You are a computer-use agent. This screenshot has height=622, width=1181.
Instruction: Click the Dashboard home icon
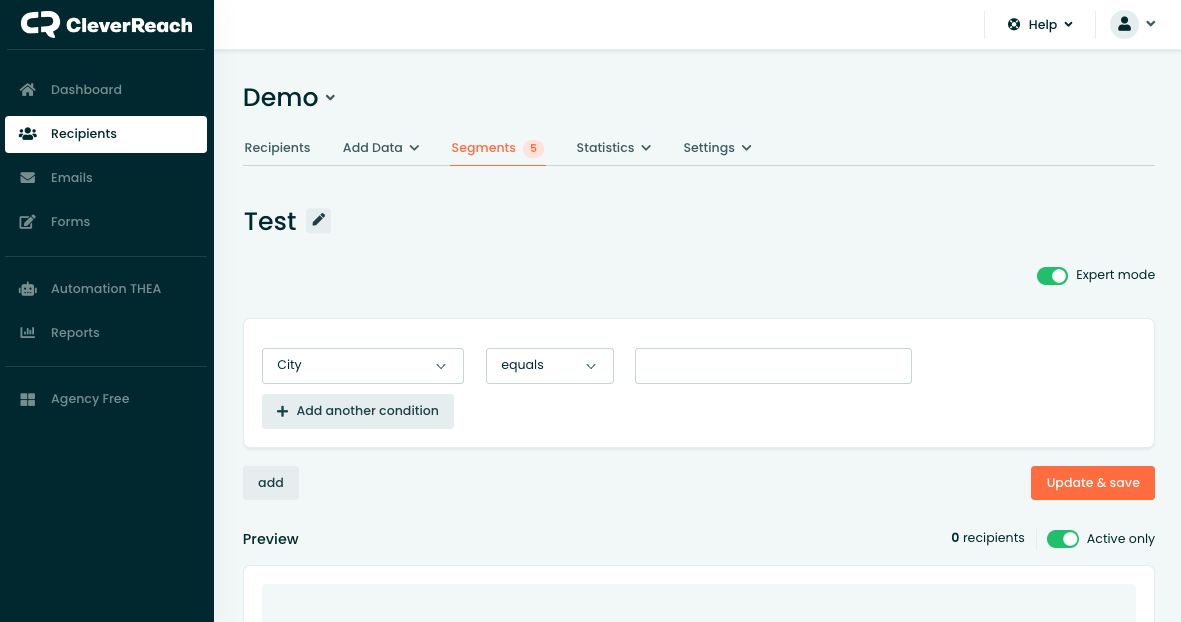coord(28,90)
